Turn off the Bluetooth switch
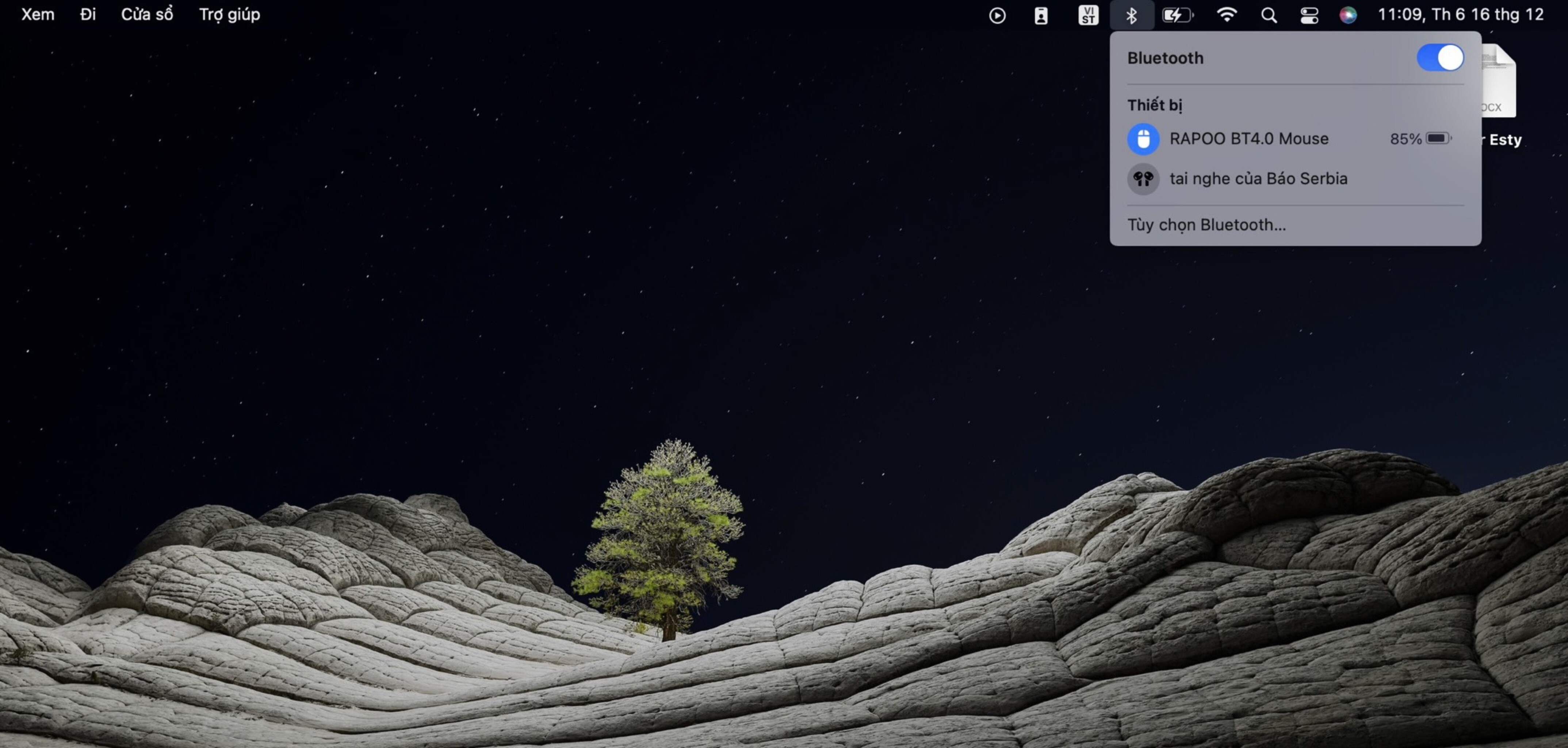This screenshot has width=1568, height=748. click(1439, 58)
